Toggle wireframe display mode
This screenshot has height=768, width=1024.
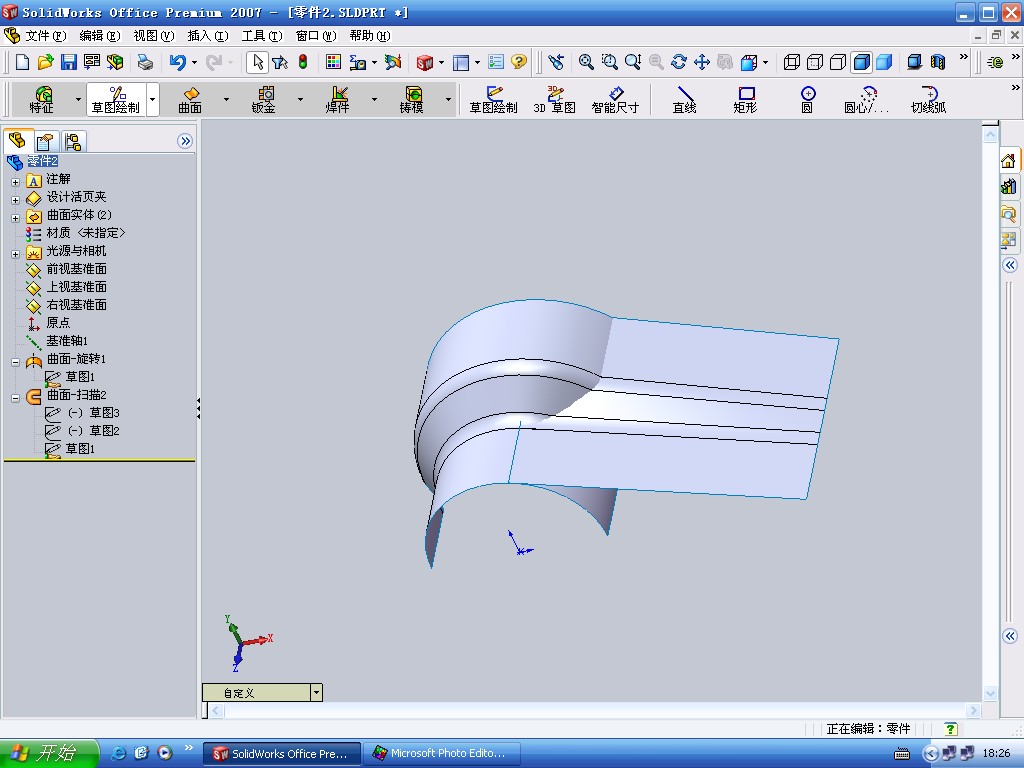click(x=792, y=62)
